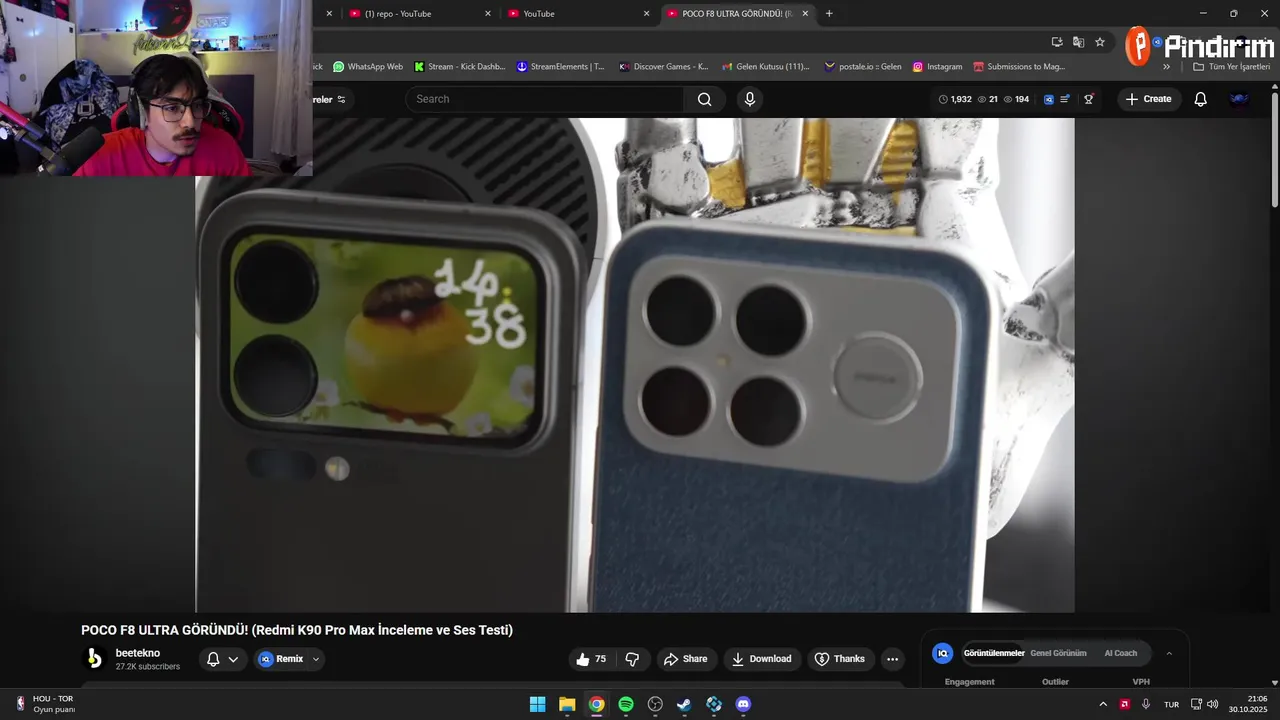Click the Thanks button

pyautogui.click(x=839, y=659)
